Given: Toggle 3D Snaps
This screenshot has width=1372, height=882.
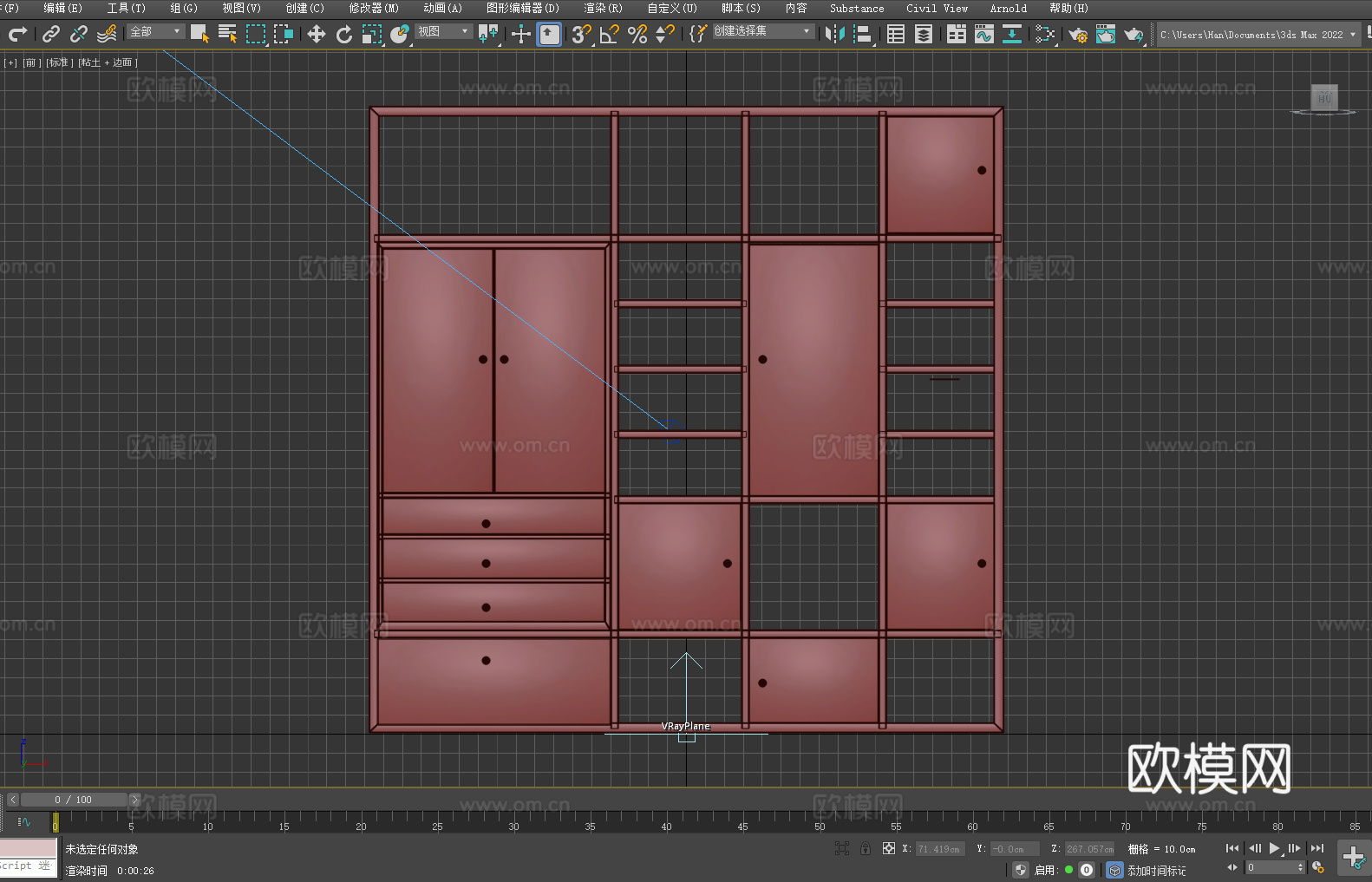Looking at the screenshot, I should (582, 34).
